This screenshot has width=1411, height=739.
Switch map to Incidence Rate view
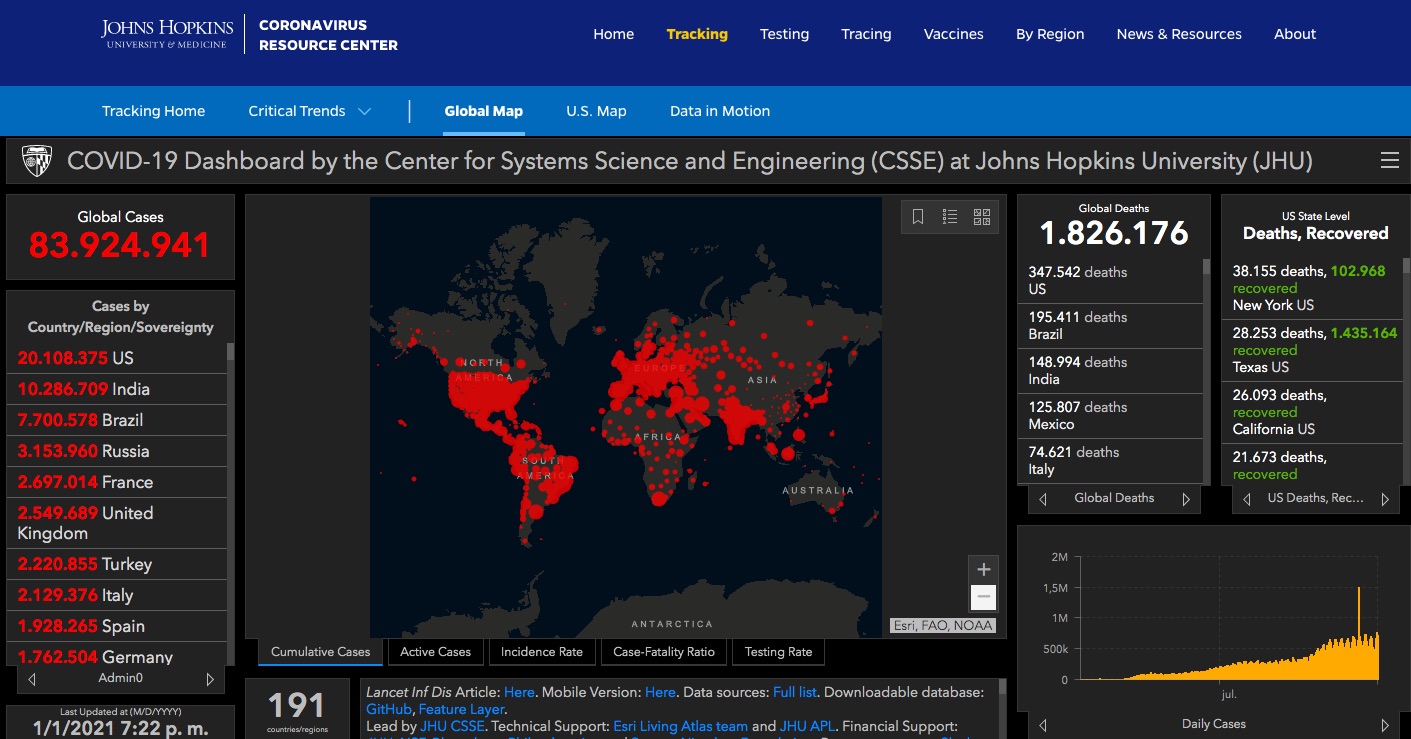tap(542, 652)
